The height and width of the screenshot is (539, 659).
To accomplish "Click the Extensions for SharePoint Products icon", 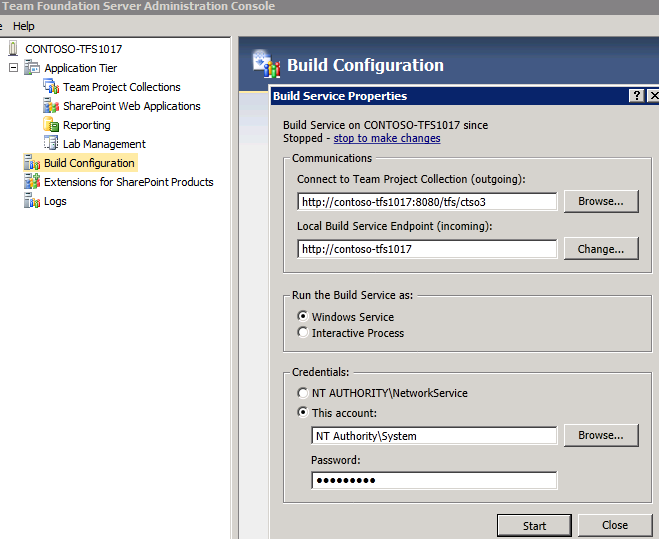I will (x=32, y=182).
